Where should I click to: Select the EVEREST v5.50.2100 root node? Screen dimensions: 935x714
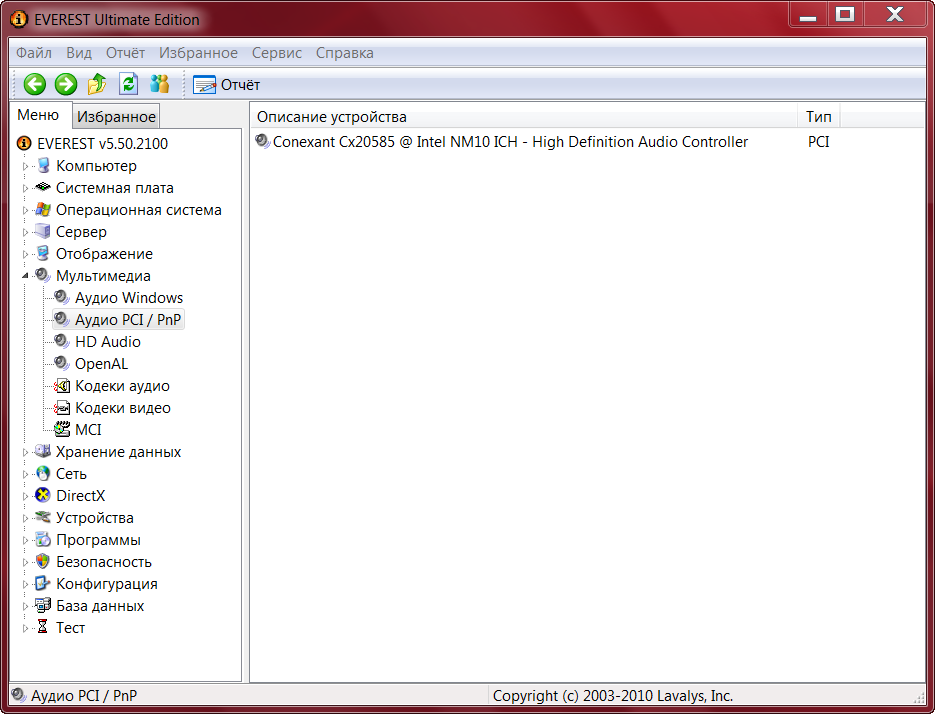coord(102,144)
